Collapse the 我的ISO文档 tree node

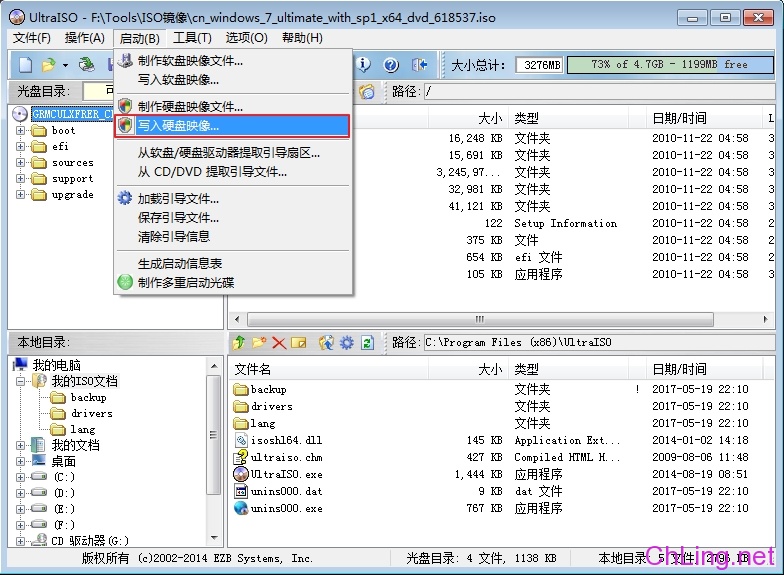pos(20,381)
